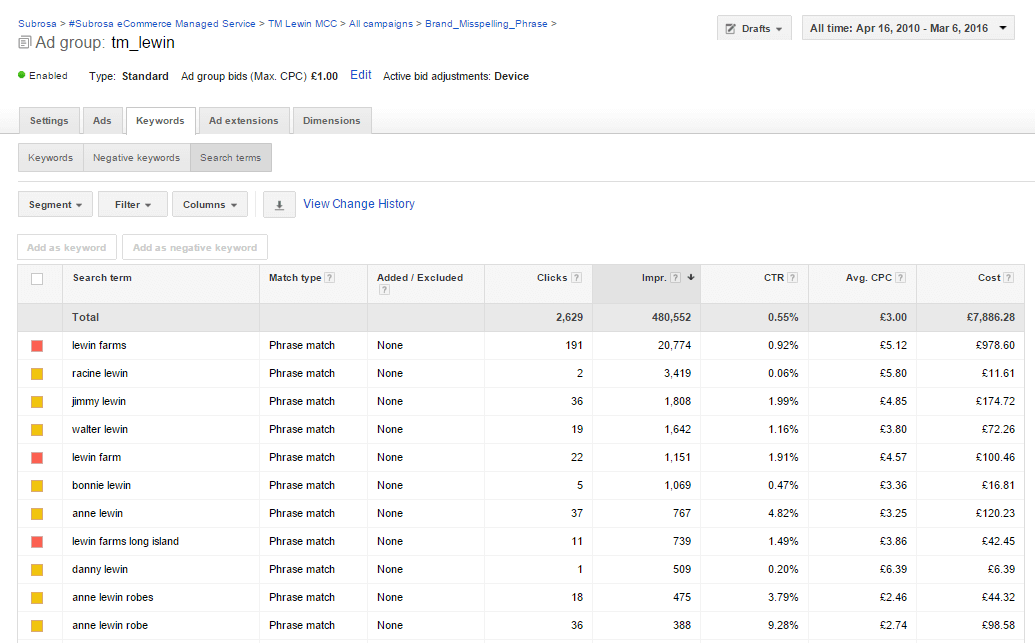The width and height of the screenshot is (1035, 643).
Task: Click the search term 'bonnie lewin'
Action: click(102, 486)
